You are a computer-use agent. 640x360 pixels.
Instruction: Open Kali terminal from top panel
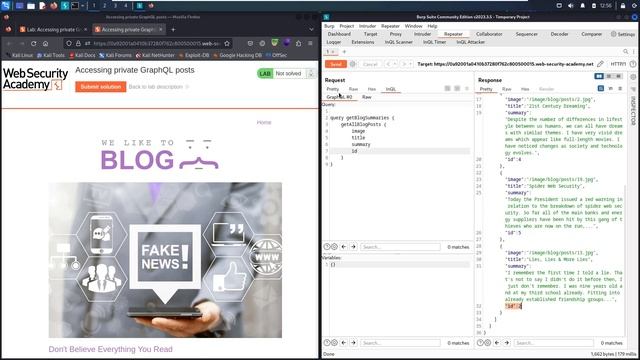(x=75, y=6)
